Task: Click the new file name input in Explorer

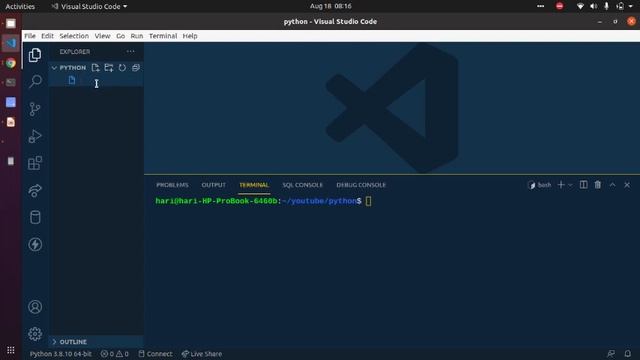Action: [x=110, y=80]
